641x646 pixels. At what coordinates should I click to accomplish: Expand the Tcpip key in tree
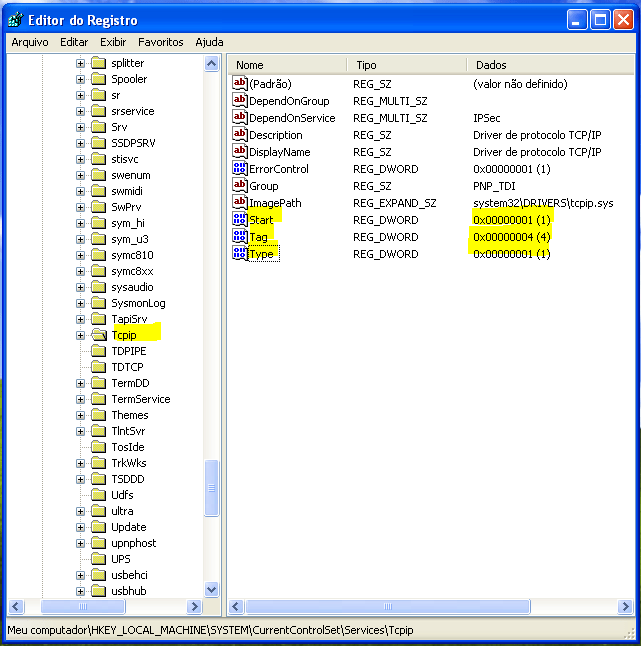click(80, 335)
